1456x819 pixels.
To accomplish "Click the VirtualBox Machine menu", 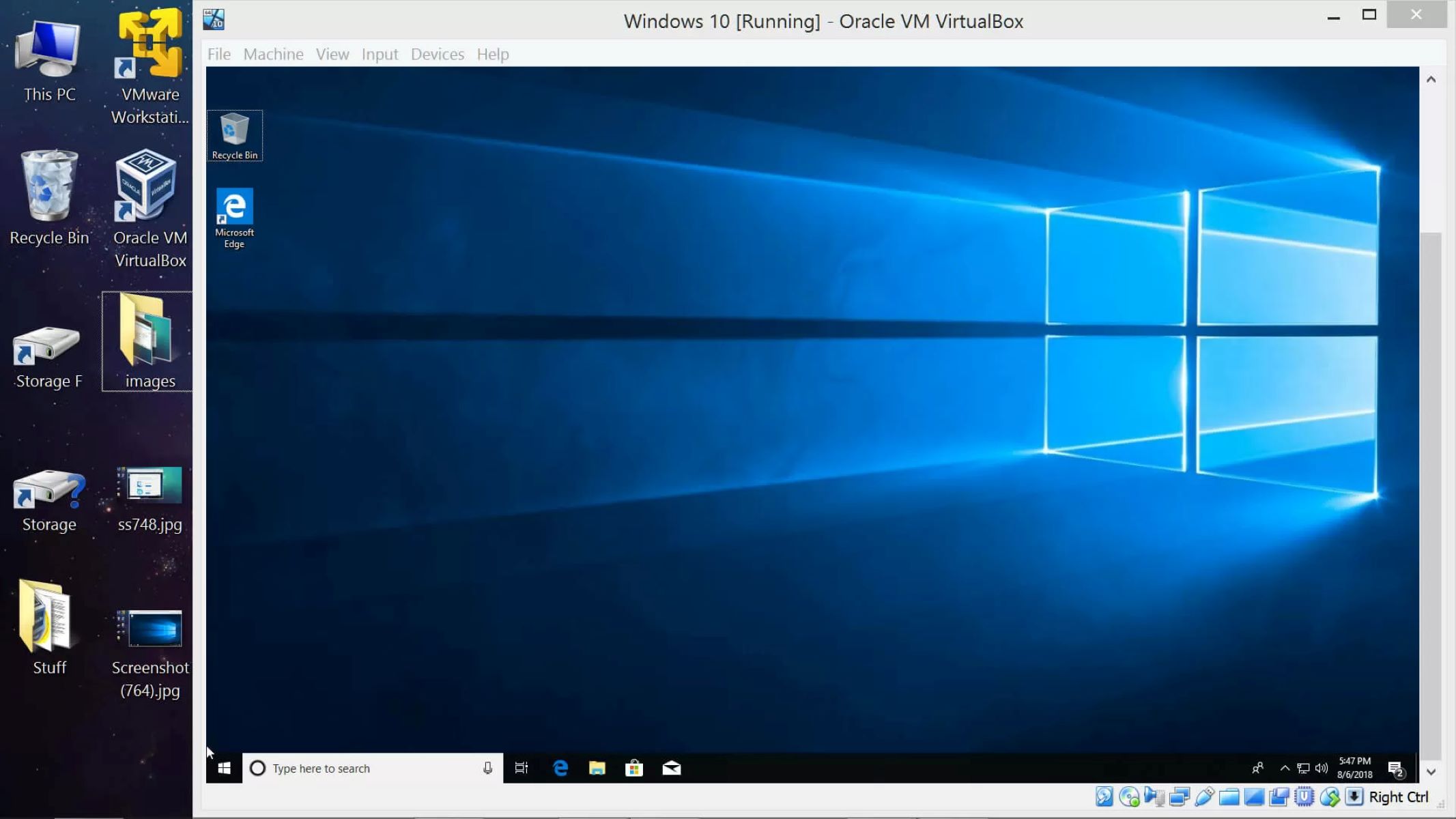I will (x=273, y=54).
